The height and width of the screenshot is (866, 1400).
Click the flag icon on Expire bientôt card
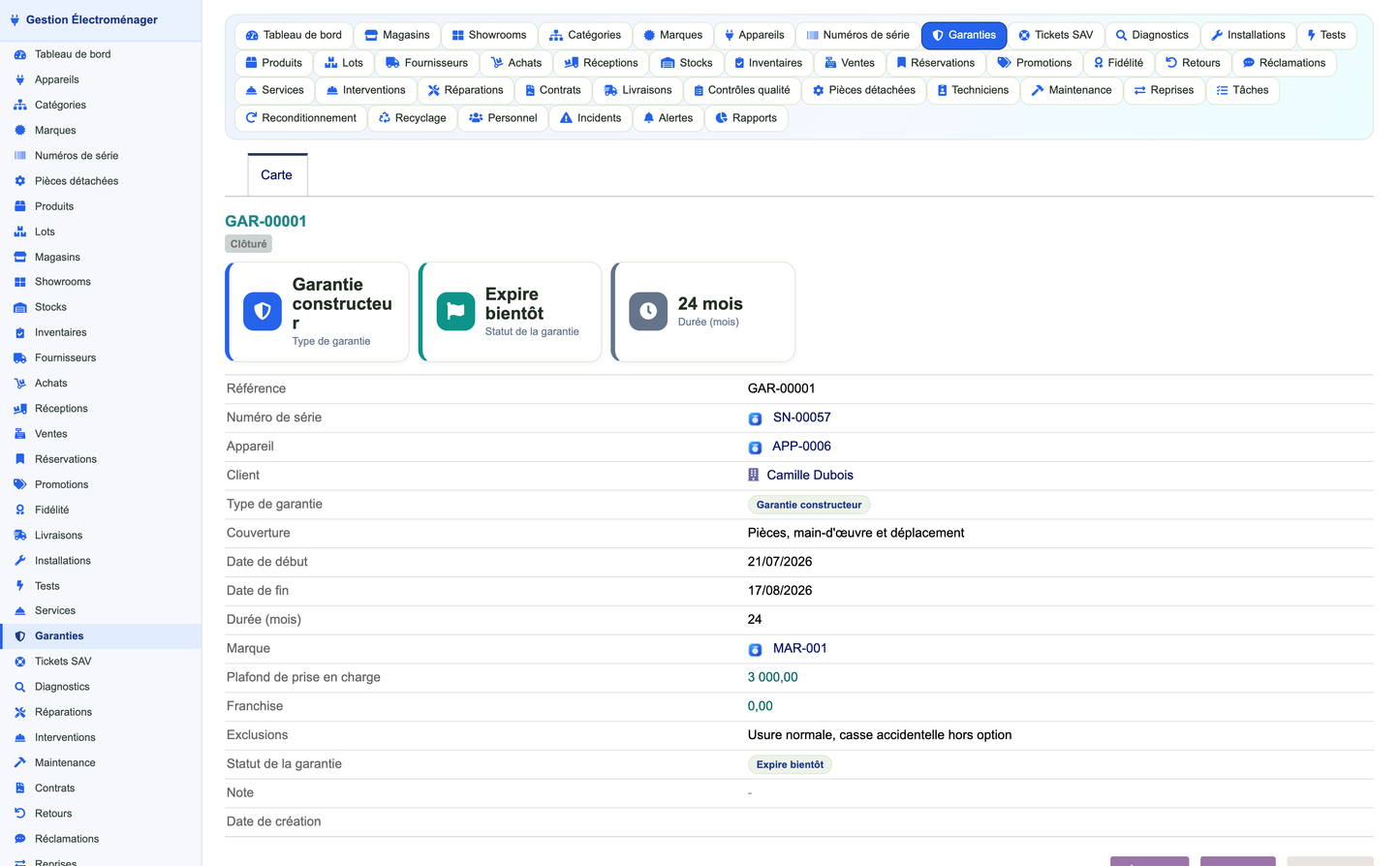coord(455,312)
